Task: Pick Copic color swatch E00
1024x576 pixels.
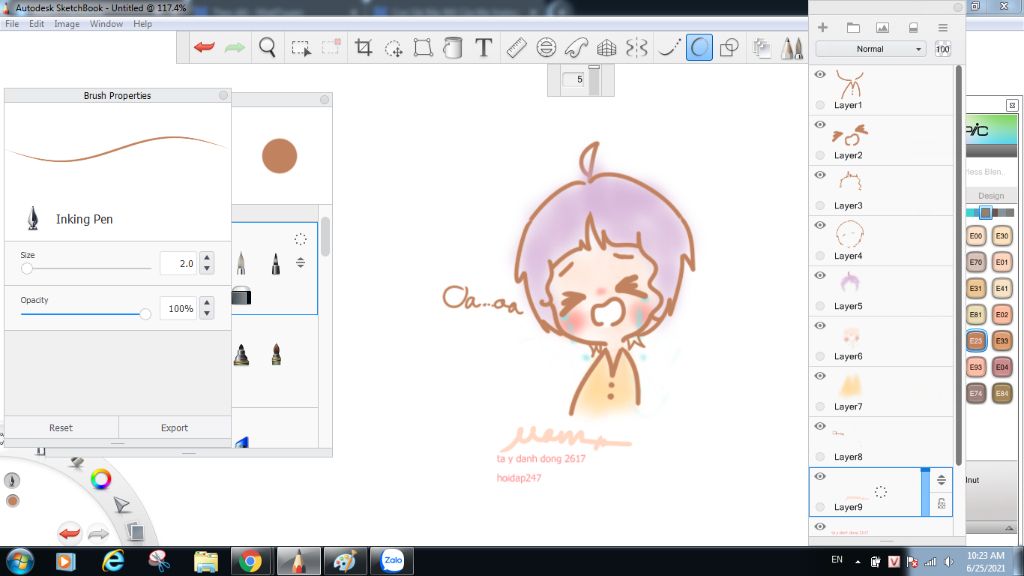Action: [x=976, y=236]
